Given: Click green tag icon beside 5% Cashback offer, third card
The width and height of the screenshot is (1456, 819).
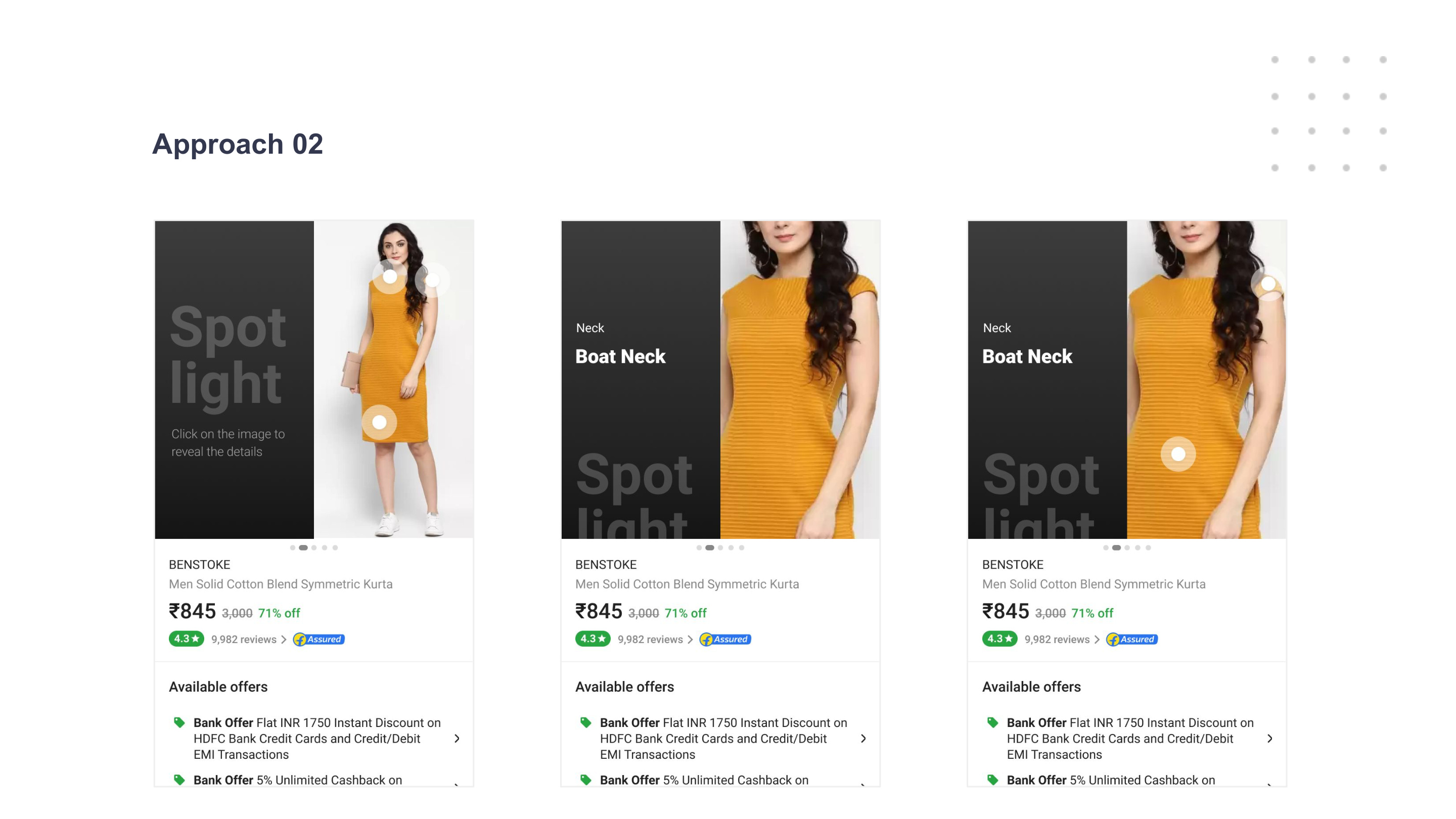Looking at the screenshot, I should tap(992, 780).
